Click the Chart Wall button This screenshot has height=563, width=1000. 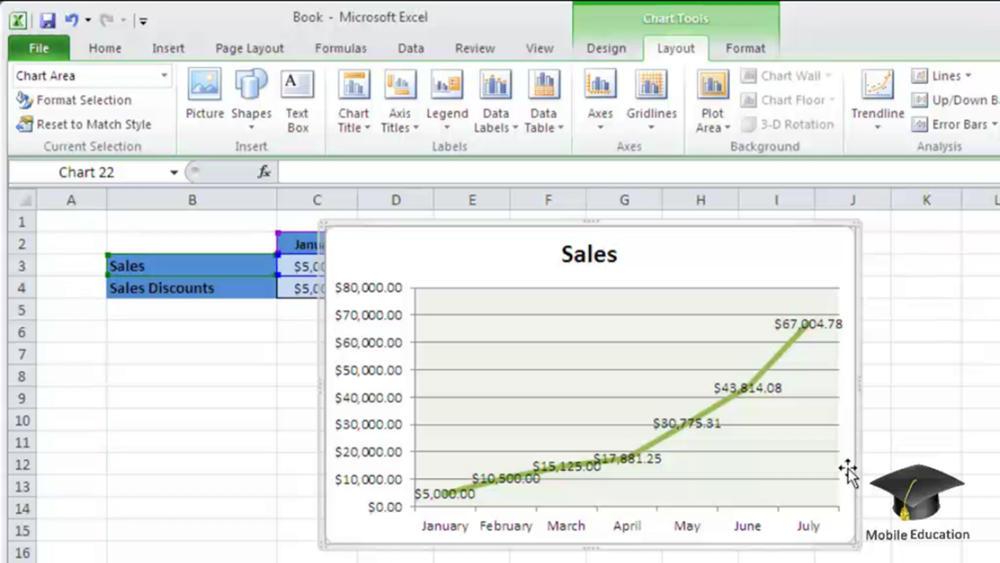788,76
